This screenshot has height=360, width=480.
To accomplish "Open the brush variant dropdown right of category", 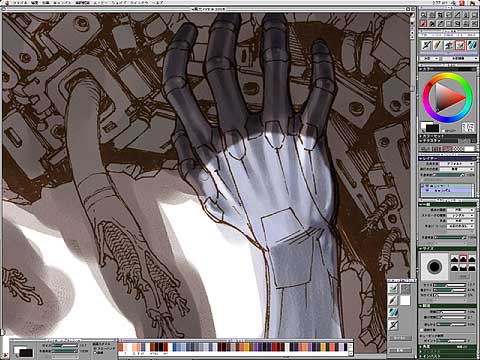I will click(460, 59).
